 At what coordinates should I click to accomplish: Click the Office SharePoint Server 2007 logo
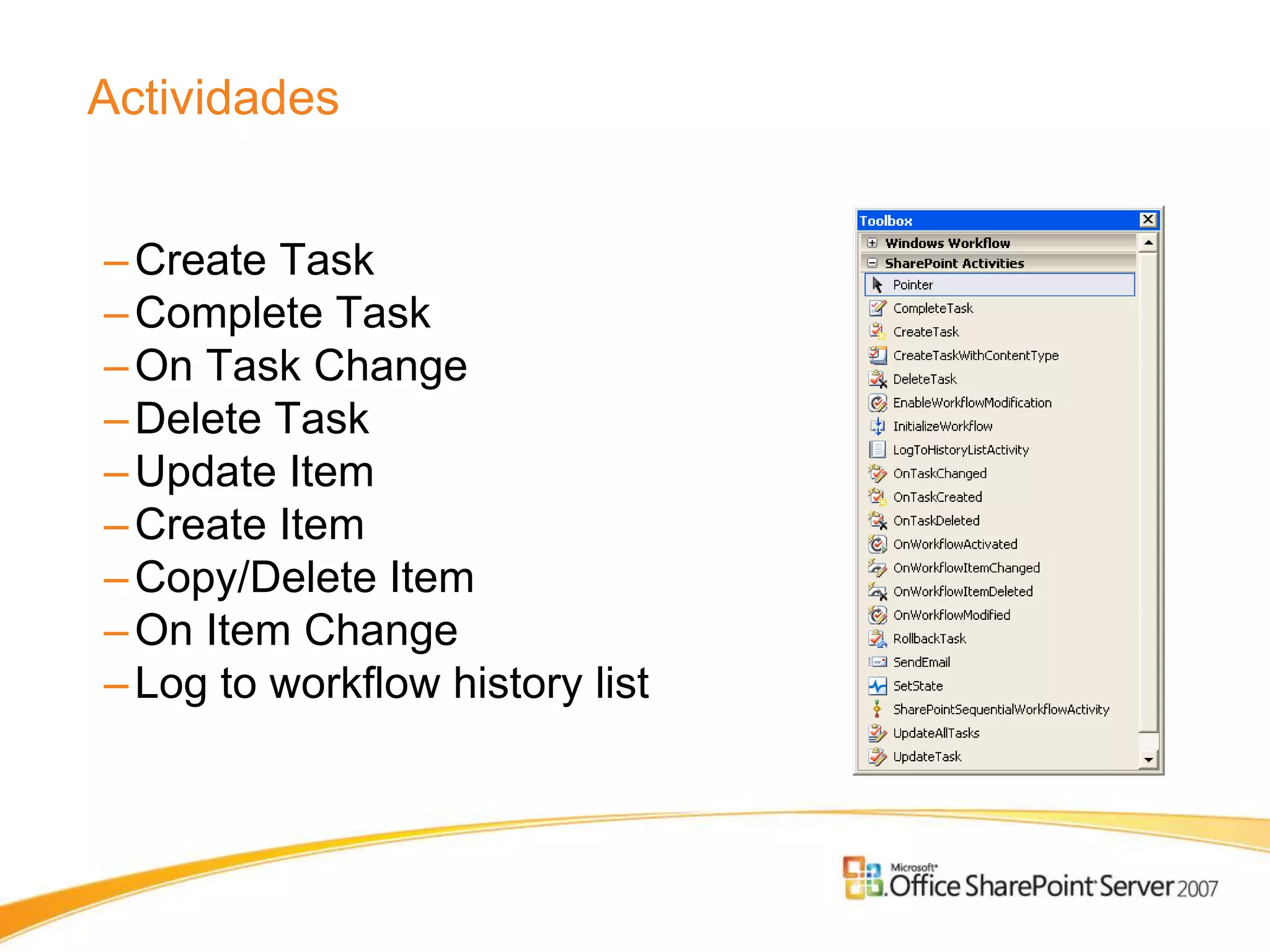(1030, 879)
